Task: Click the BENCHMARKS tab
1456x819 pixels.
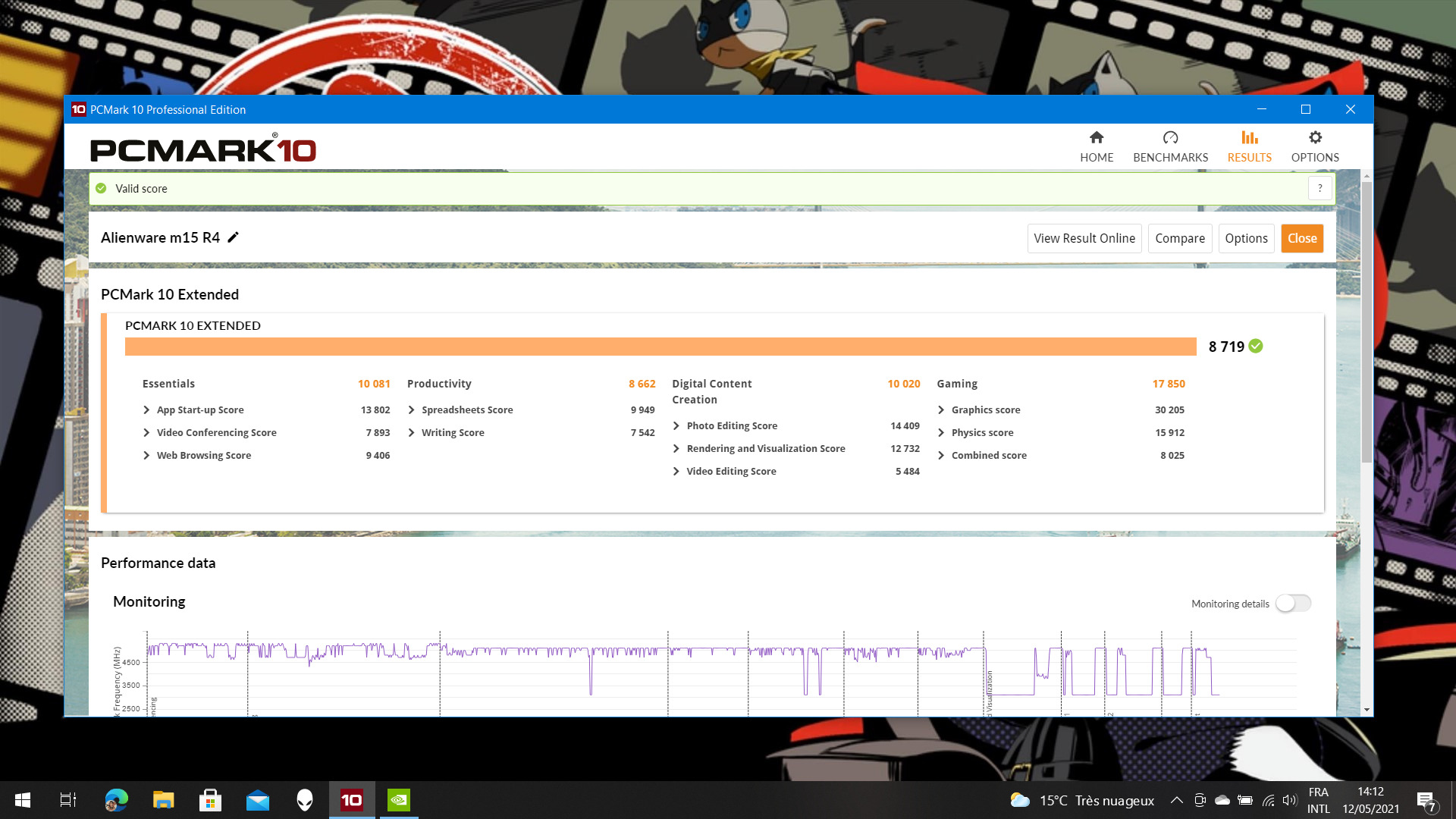Action: tap(1170, 146)
